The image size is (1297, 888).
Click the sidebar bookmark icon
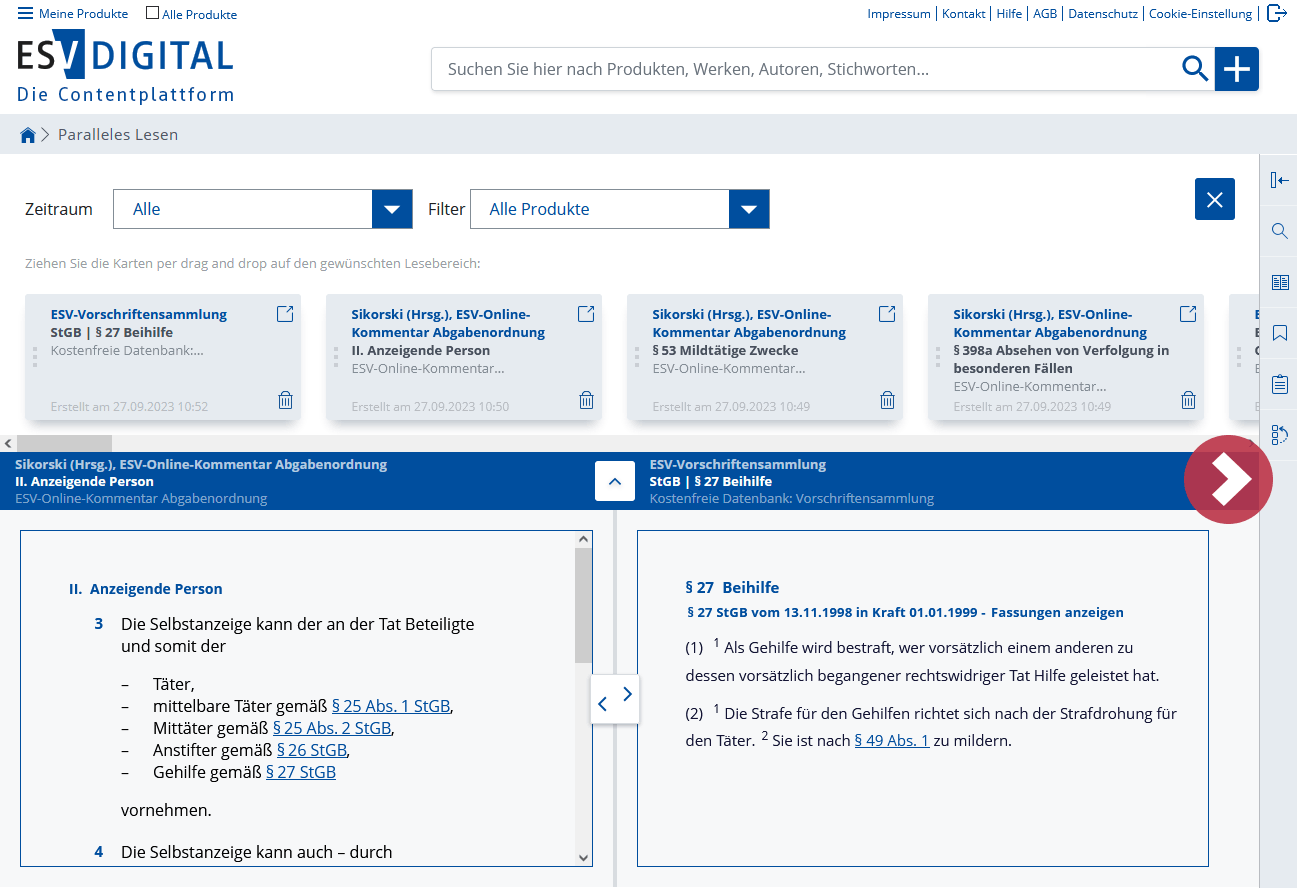pyautogui.click(x=1279, y=333)
